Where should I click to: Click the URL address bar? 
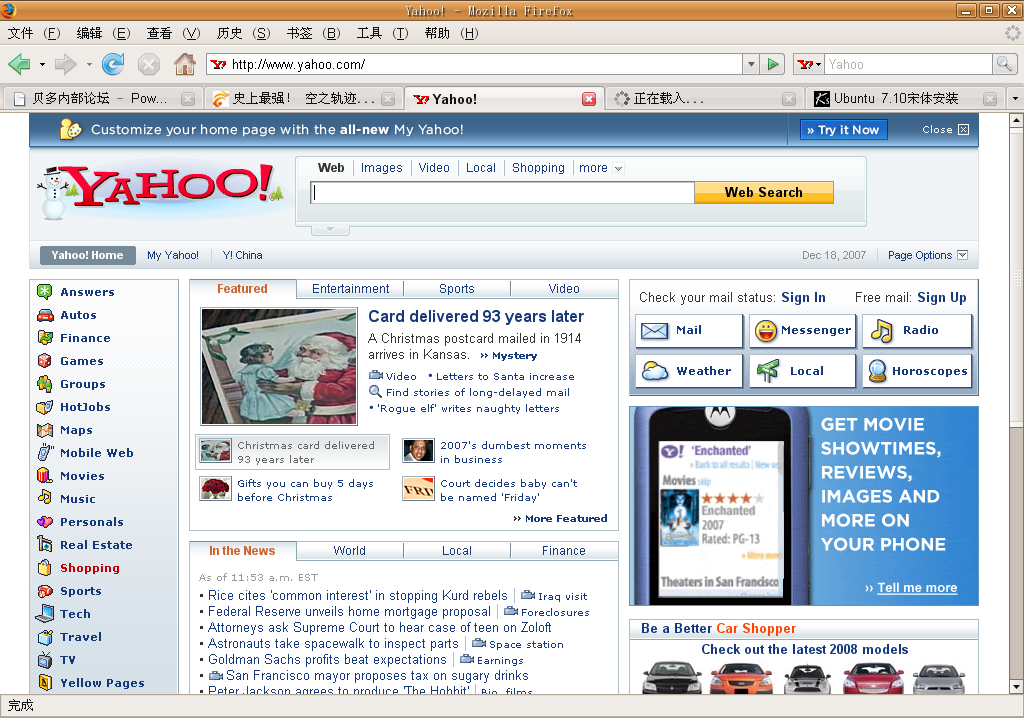475,64
